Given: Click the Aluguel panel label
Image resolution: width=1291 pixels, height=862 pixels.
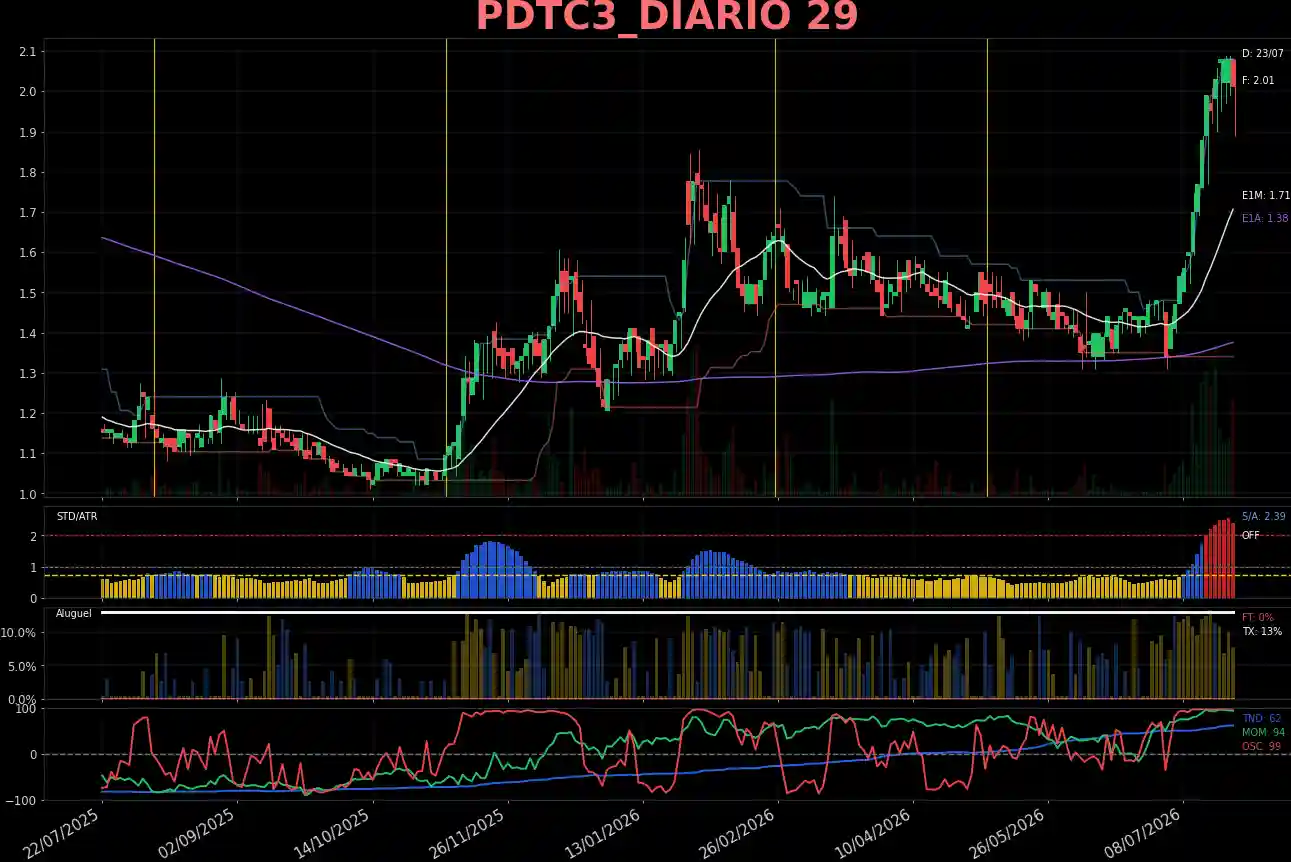Looking at the screenshot, I should (x=73, y=613).
